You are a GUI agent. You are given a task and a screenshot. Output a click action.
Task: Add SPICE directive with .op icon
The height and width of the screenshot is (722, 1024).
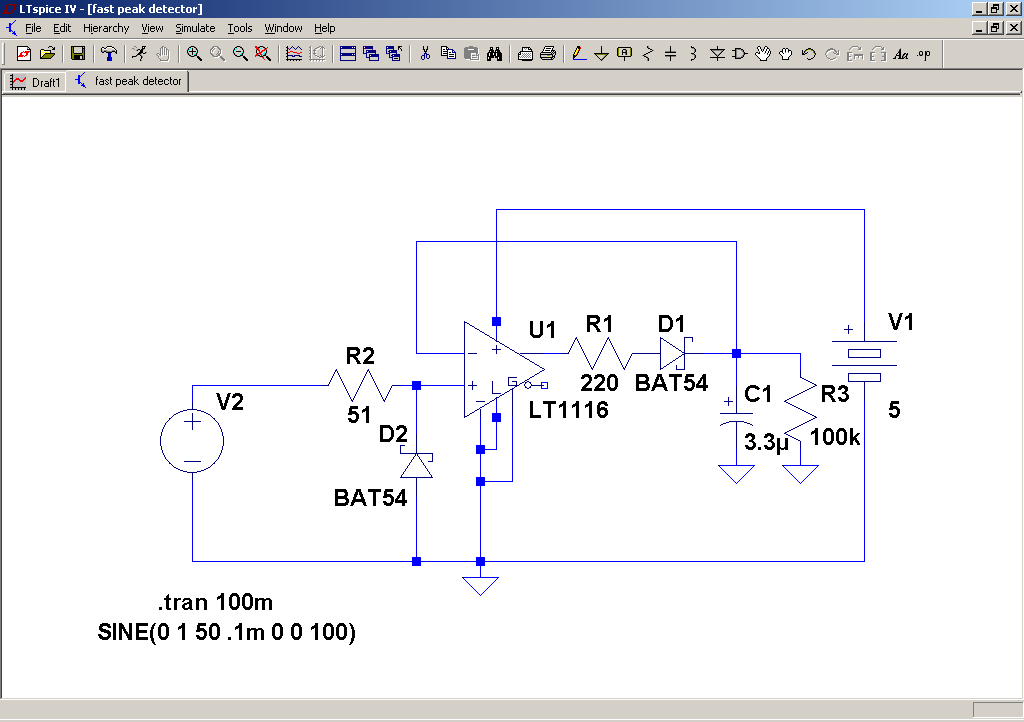point(923,54)
